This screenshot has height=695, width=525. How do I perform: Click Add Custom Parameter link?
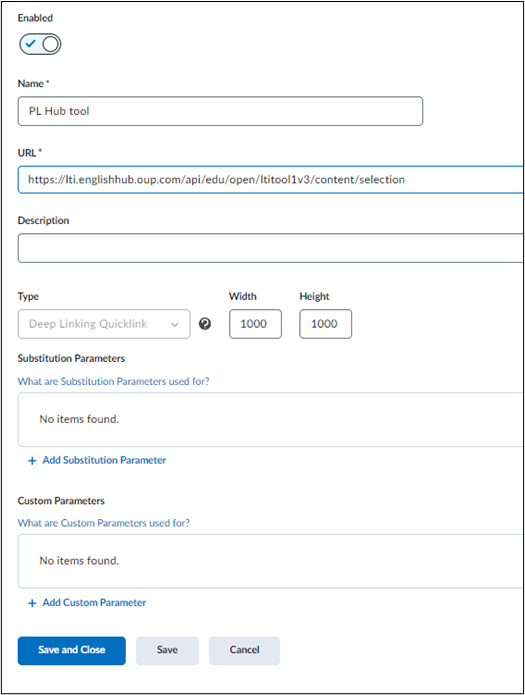(x=94, y=602)
